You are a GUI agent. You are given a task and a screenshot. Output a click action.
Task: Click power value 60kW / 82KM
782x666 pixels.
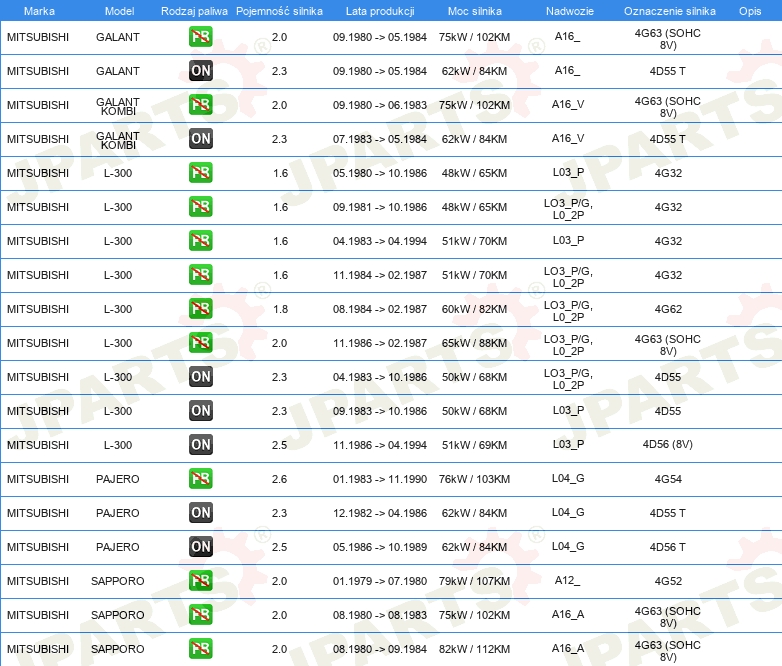pos(474,309)
